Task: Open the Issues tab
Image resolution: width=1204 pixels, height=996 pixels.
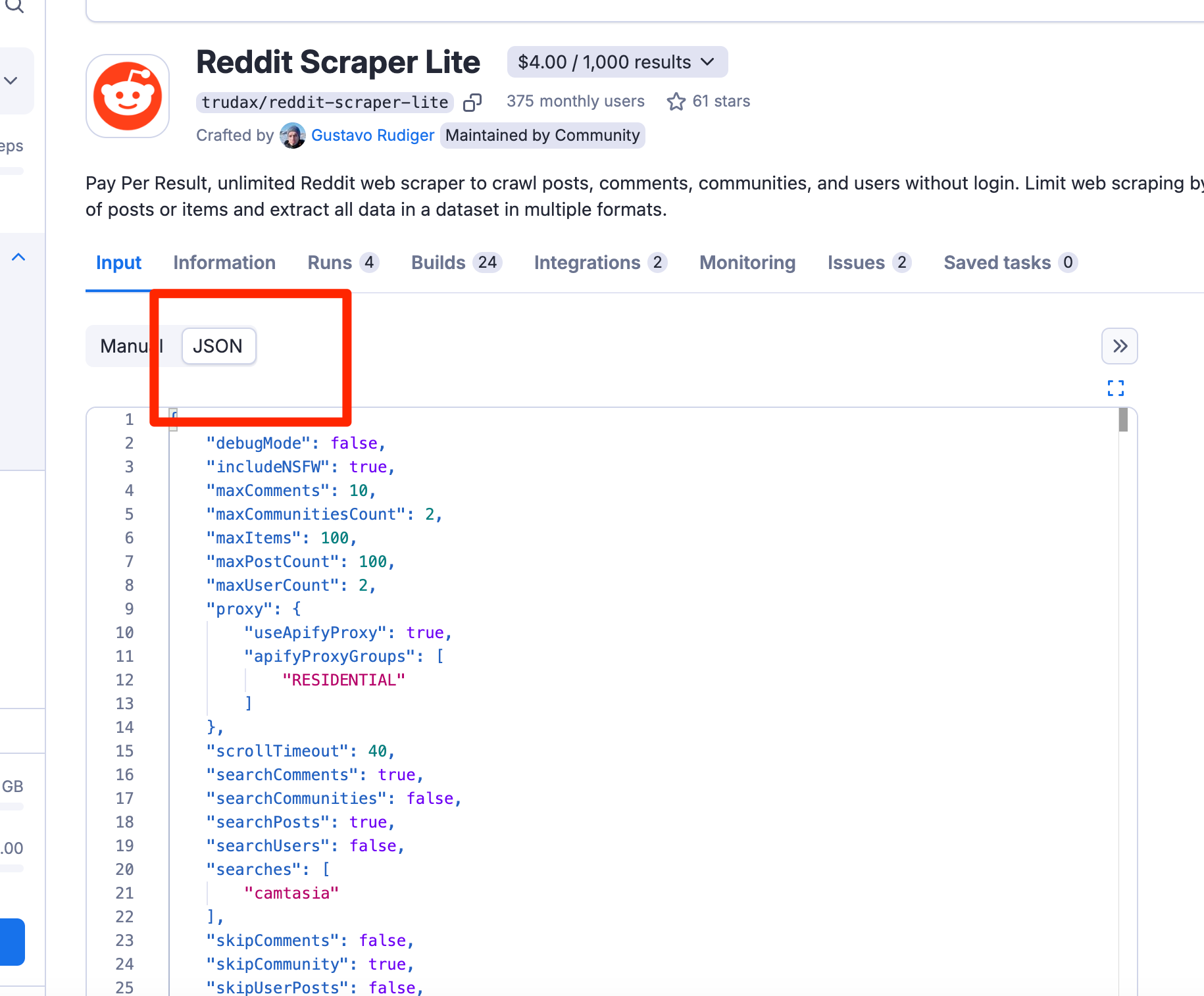Action: coord(869,262)
